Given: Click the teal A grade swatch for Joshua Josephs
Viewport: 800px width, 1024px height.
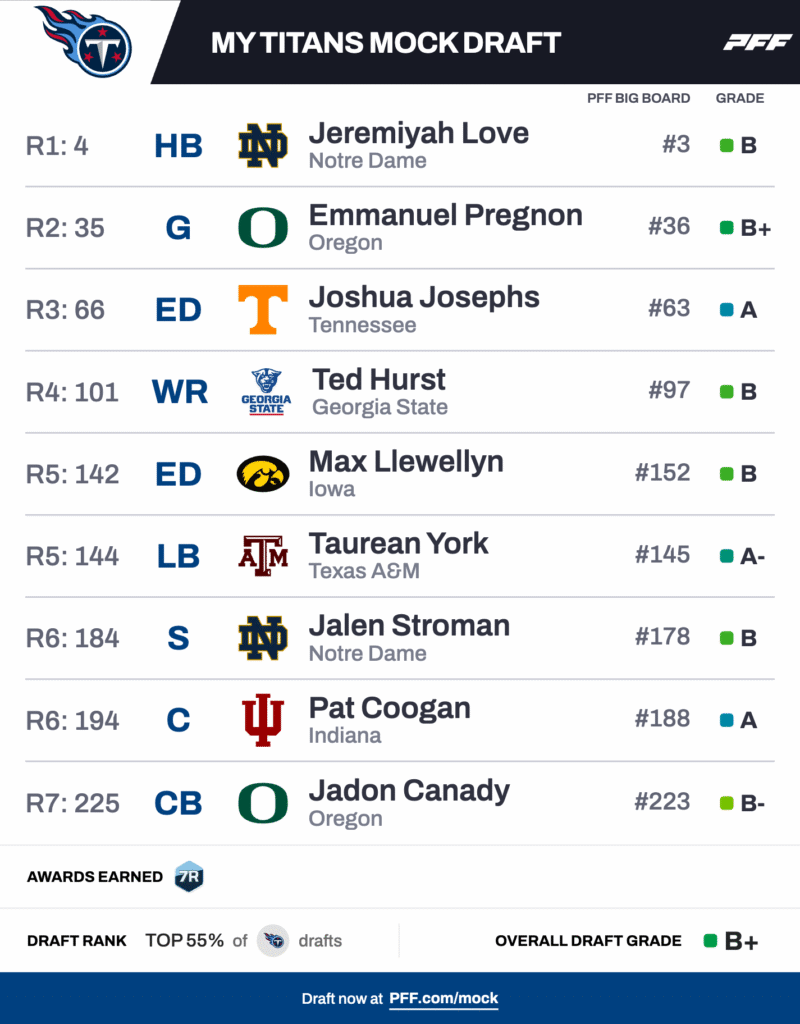Looking at the screenshot, I should point(727,310).
